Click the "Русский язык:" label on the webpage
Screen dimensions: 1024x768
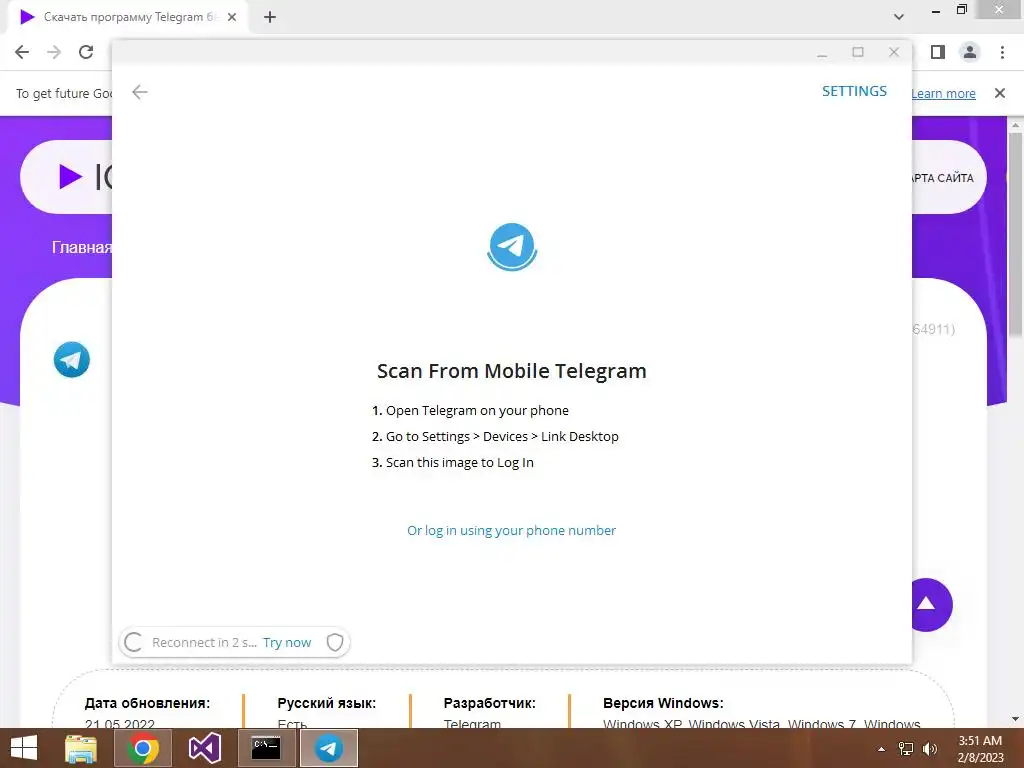(327, 703)
